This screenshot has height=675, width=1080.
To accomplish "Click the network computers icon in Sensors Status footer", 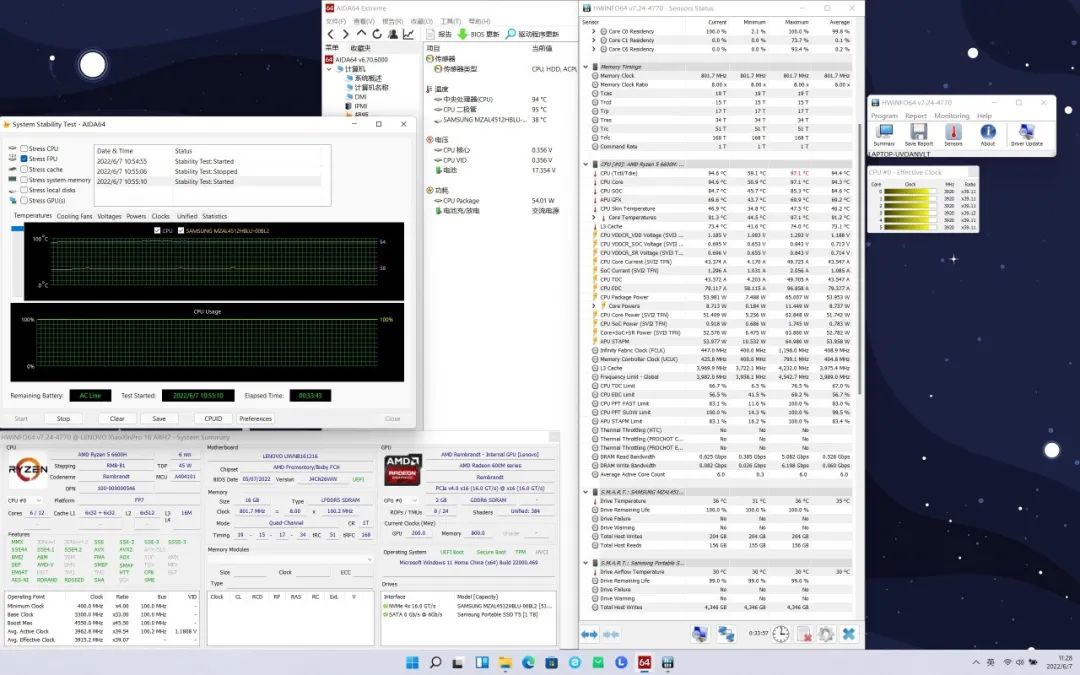I will 726,634.
